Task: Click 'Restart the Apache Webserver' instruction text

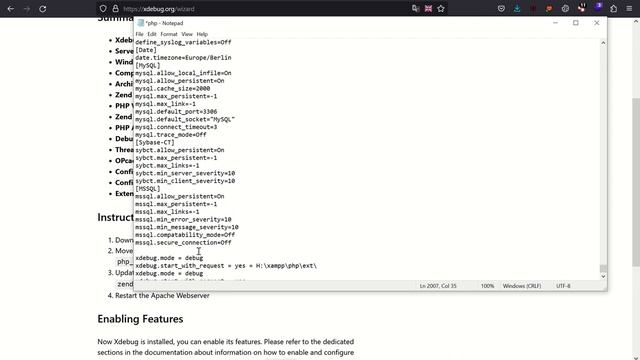Action: (162, 296)
